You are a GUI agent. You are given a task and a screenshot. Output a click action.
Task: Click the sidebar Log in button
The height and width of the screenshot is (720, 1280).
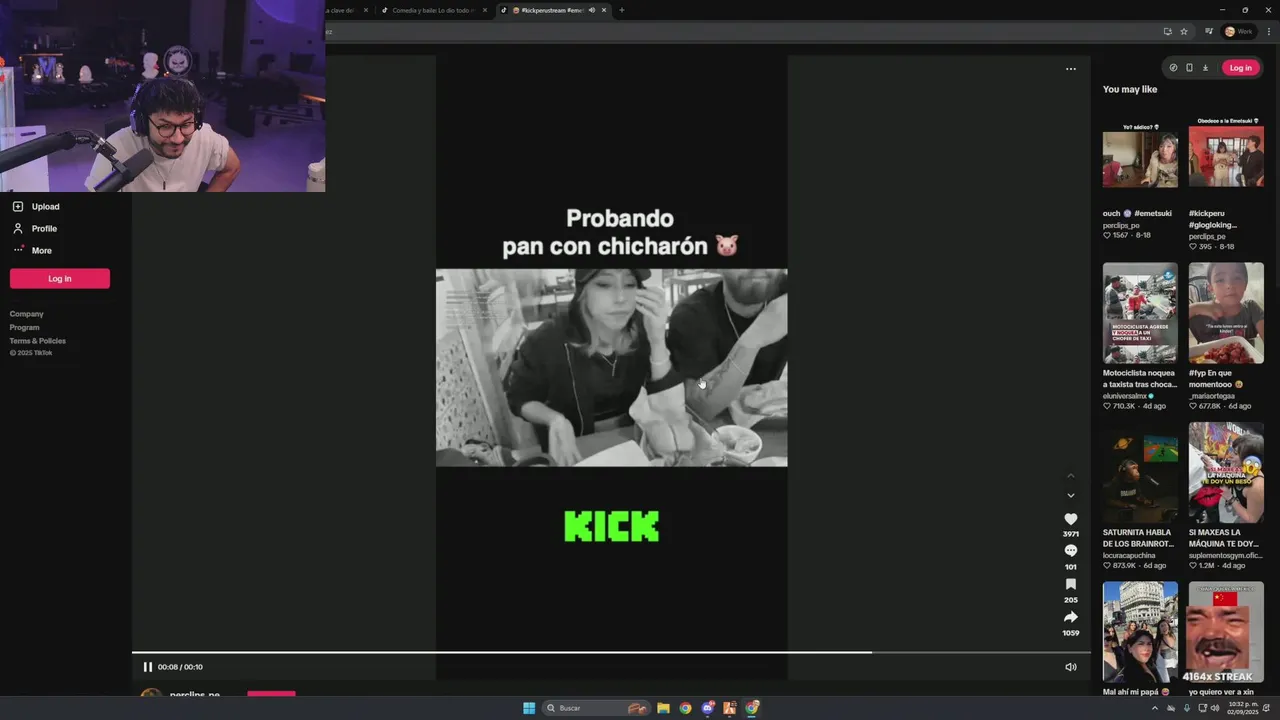click(60, 279)
